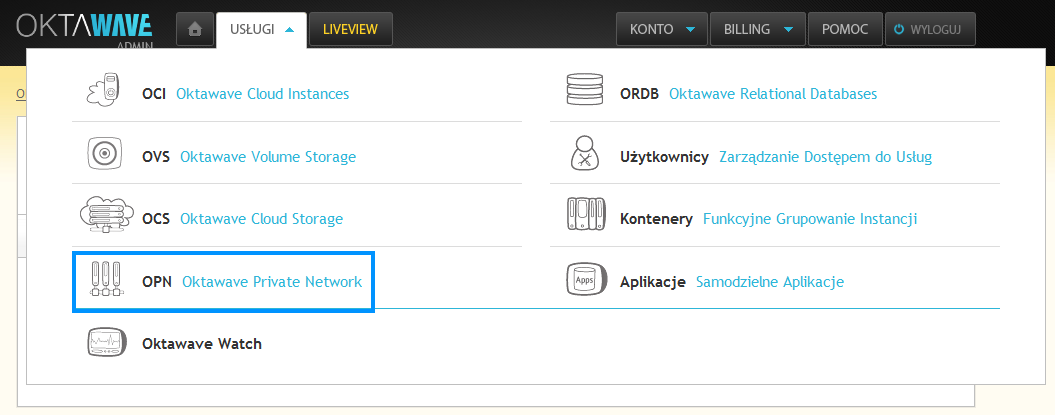The width and height of the screenshot is (1055, 415).
Task: Click the ORDB label
Action: point(639,94)
